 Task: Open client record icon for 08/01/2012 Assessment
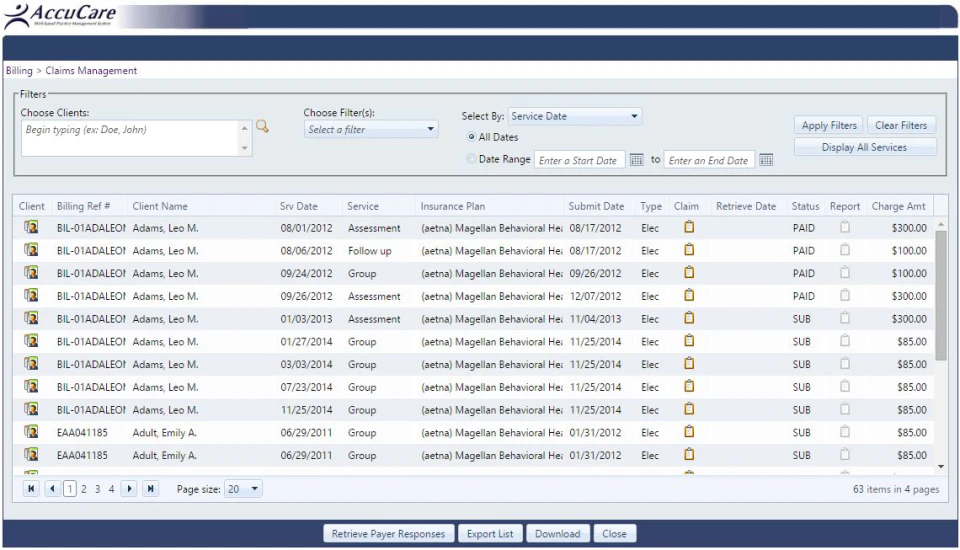[31, 227]
